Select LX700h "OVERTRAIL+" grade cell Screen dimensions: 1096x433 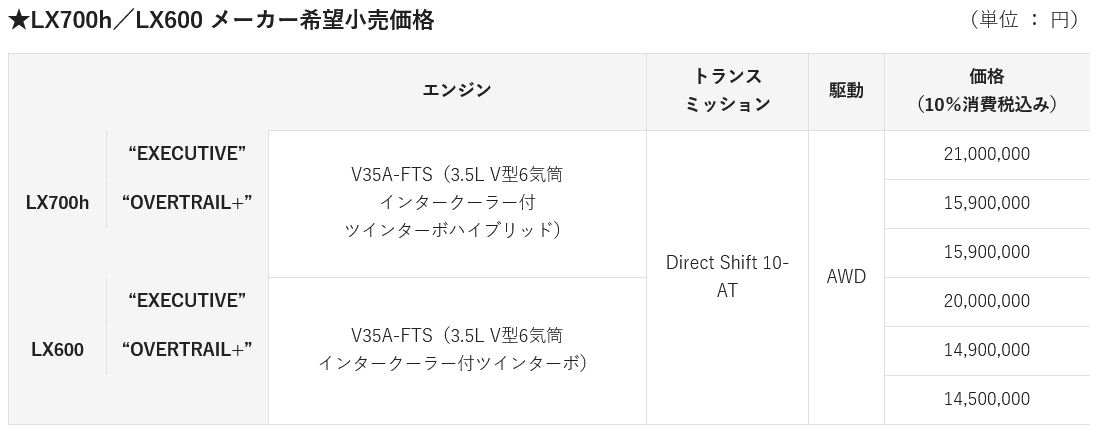(x=187, y=203)
